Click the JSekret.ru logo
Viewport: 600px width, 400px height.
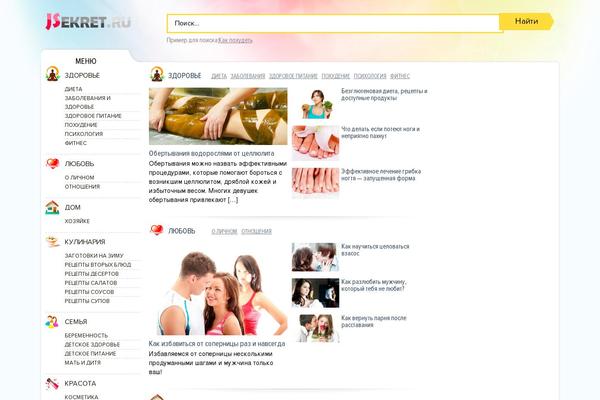[x=88, y=21]
